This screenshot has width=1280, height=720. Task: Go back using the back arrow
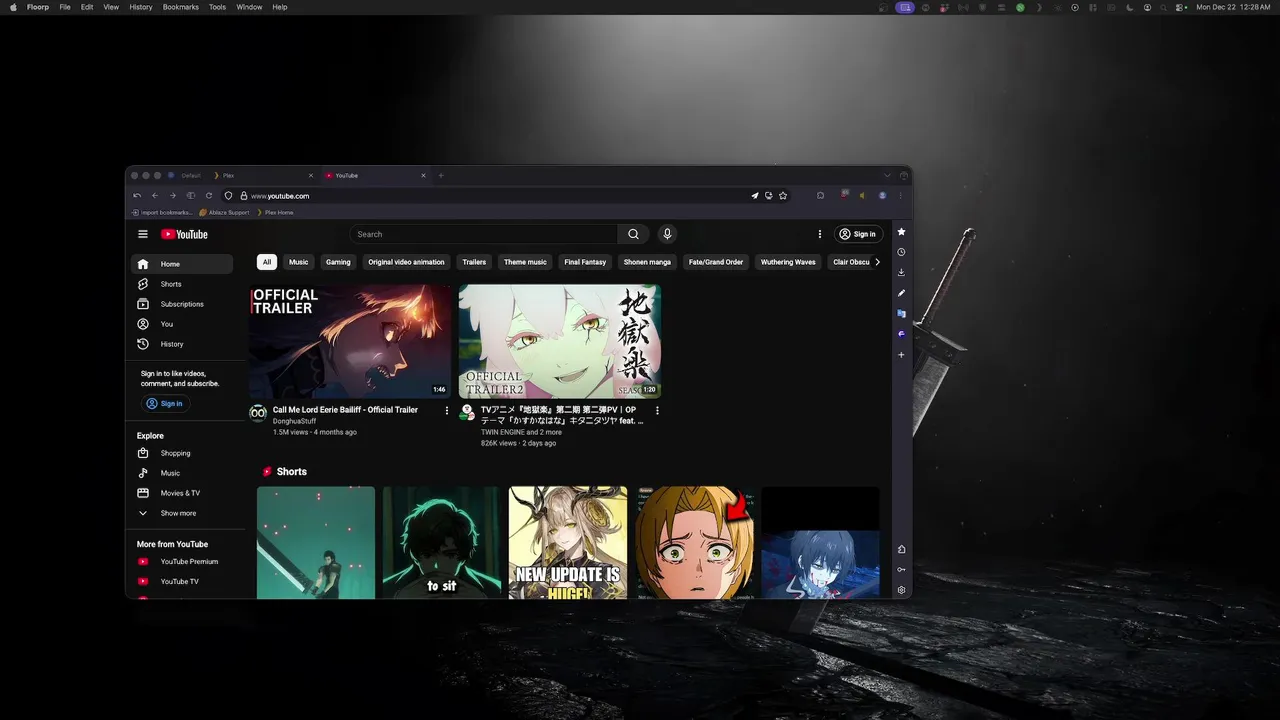[155, 196]
